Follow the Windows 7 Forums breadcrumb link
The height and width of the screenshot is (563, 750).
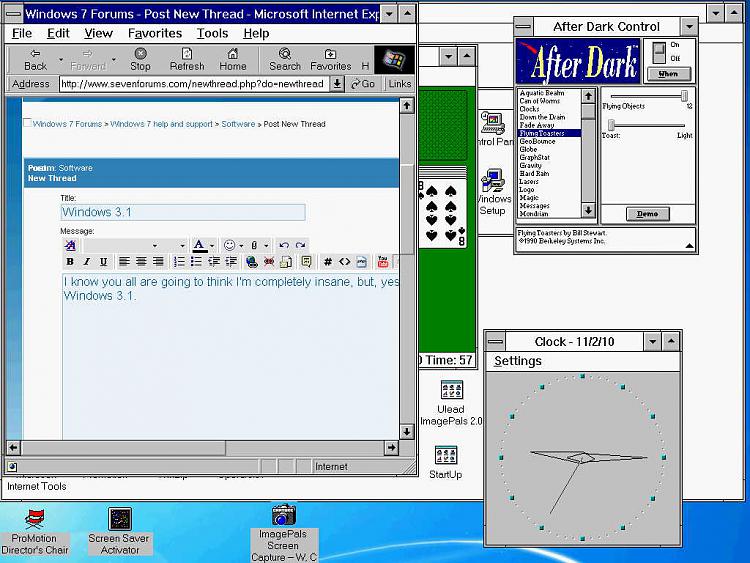67,124
